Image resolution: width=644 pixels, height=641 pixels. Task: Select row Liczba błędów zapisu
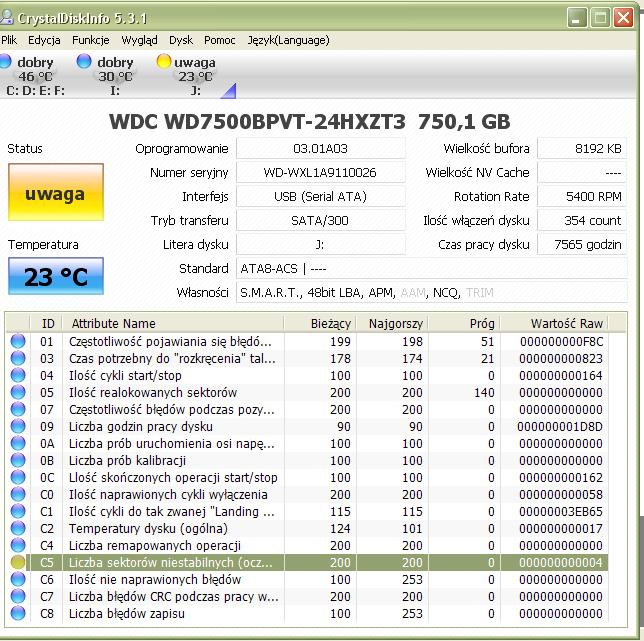[307, 613]
